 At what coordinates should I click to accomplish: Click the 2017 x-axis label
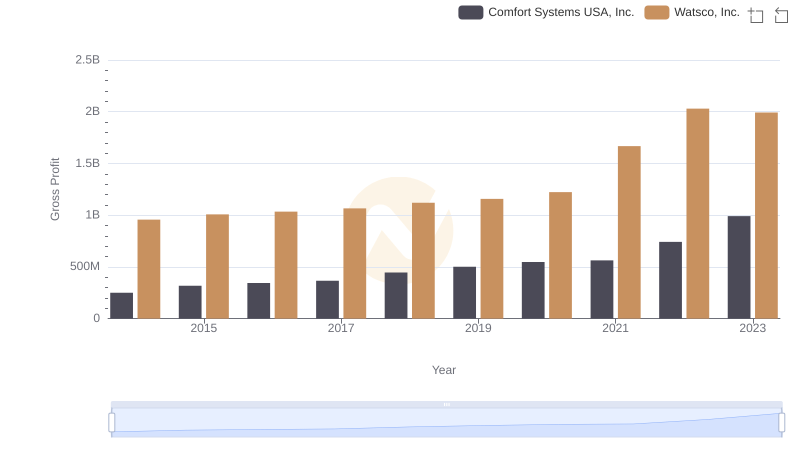pyautogui.click(x=341, y=328)
